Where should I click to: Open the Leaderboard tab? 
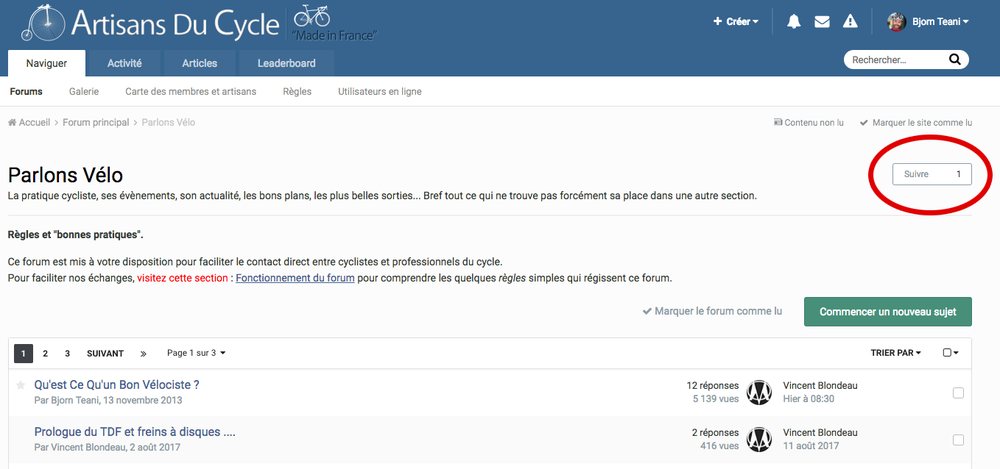coord(286,63)
